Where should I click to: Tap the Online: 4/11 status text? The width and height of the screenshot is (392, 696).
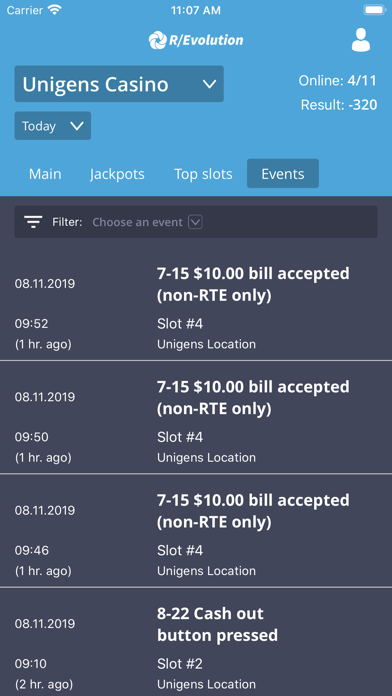point(337,80)
